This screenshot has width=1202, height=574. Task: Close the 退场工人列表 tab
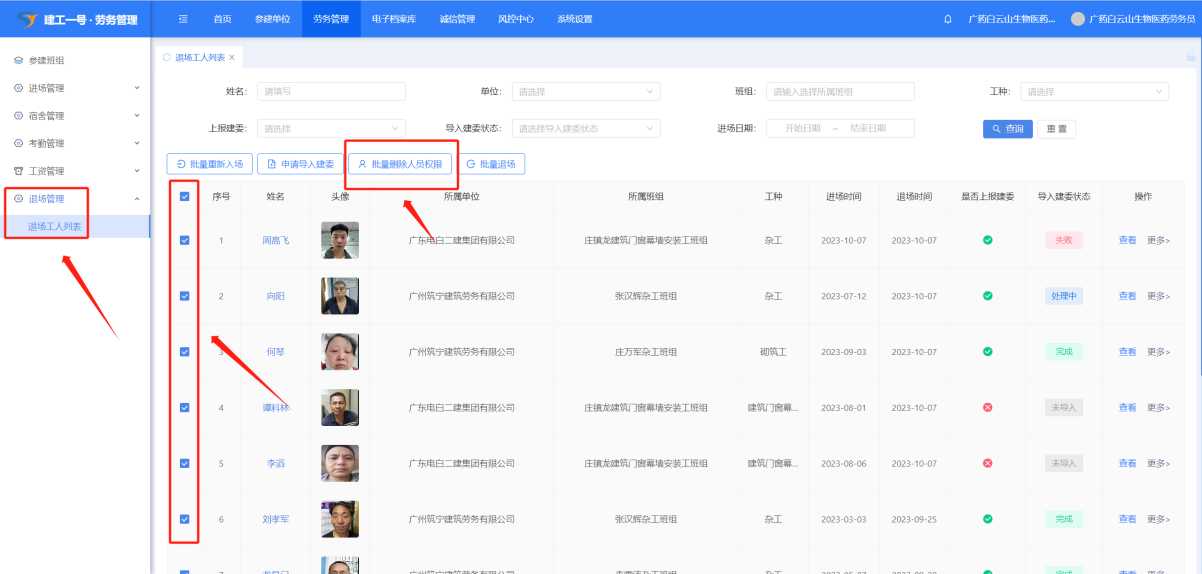[232, 58]
